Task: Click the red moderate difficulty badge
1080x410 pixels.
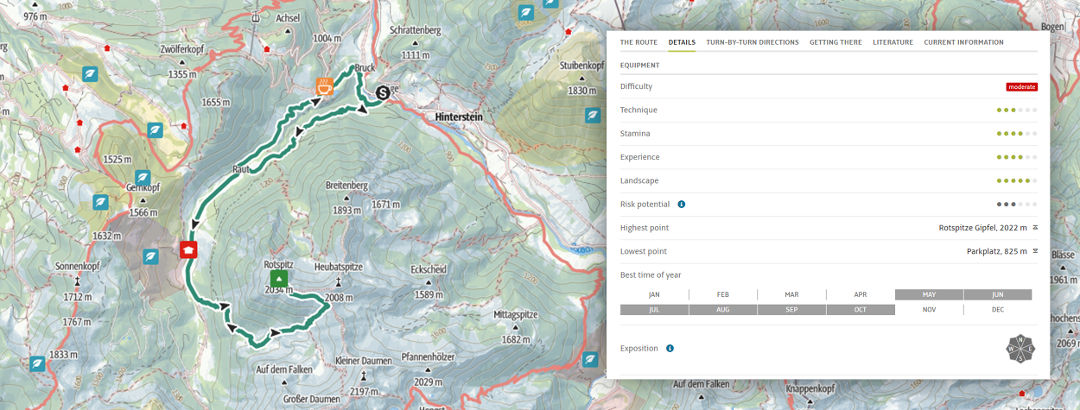Action: (1021, 87)
